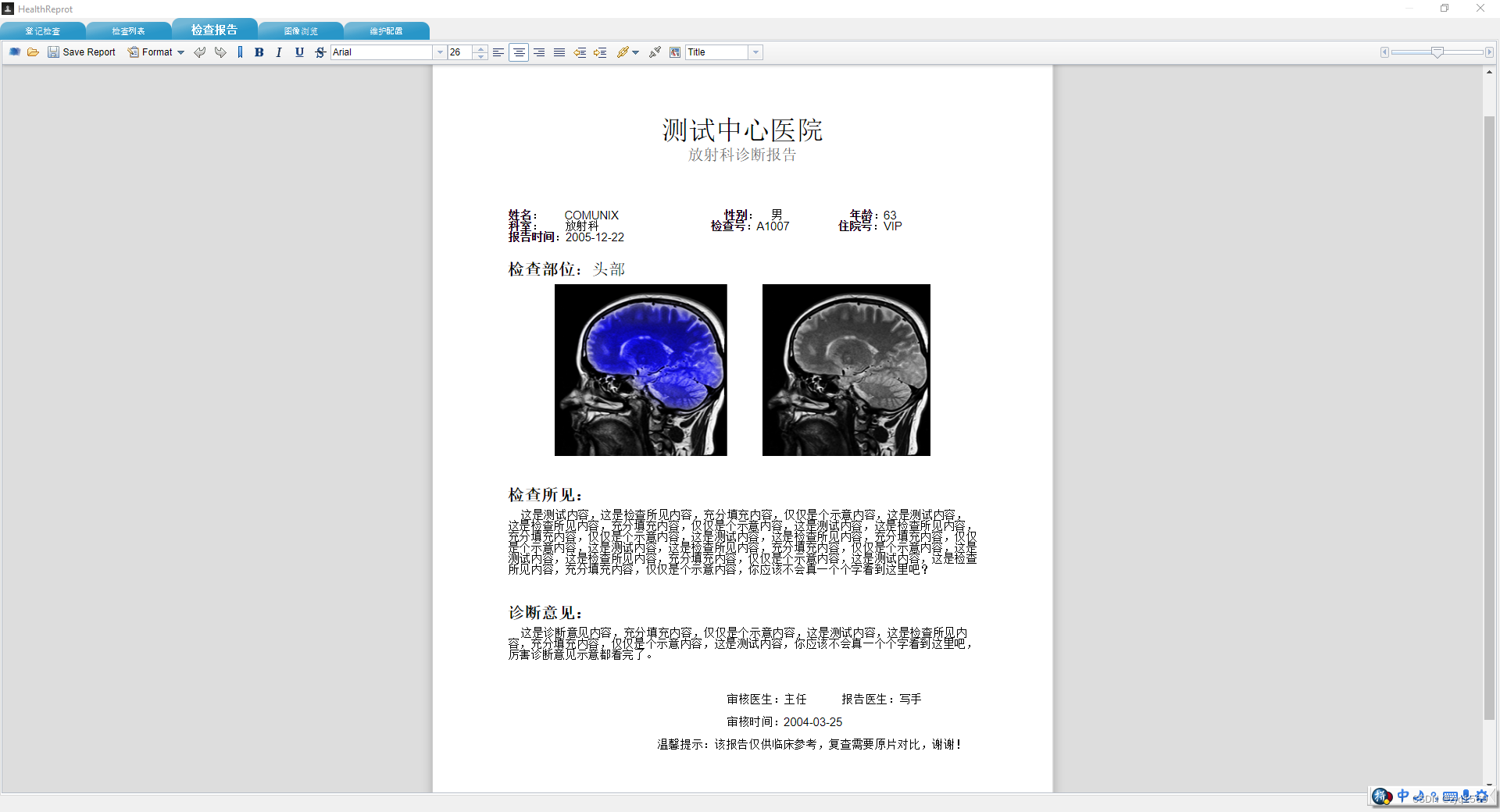Open an existing report file
The image size is (1500, 812).
click(x=33, y=52)
